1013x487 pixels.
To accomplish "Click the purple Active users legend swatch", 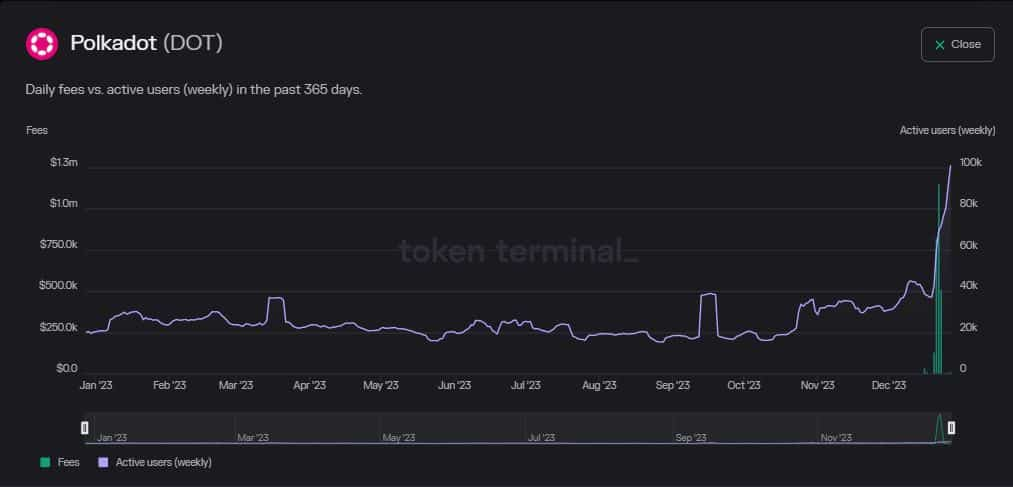I will coord(103,462).
